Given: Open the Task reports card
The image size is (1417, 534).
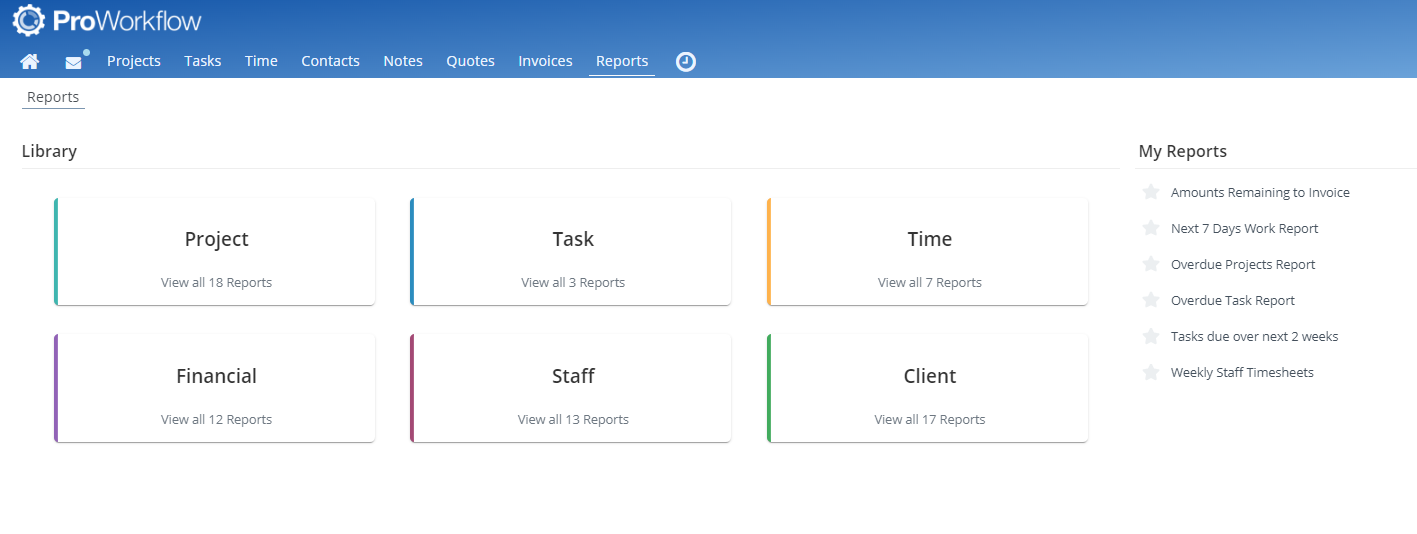Looking at the screenshot, I should pos(571,252).
